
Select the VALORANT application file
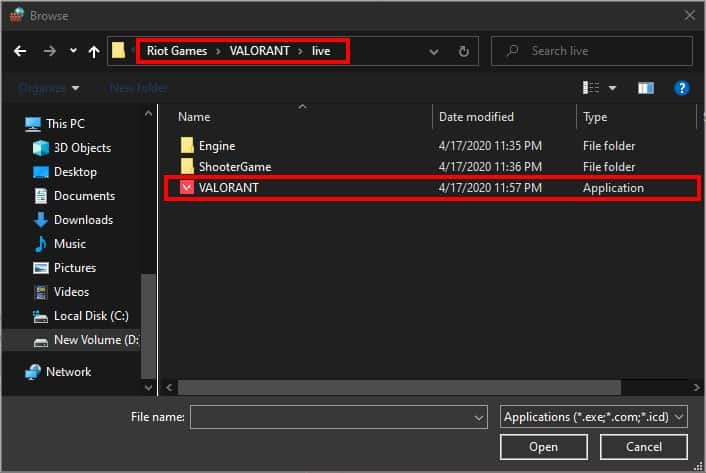[x=432, y=188]
